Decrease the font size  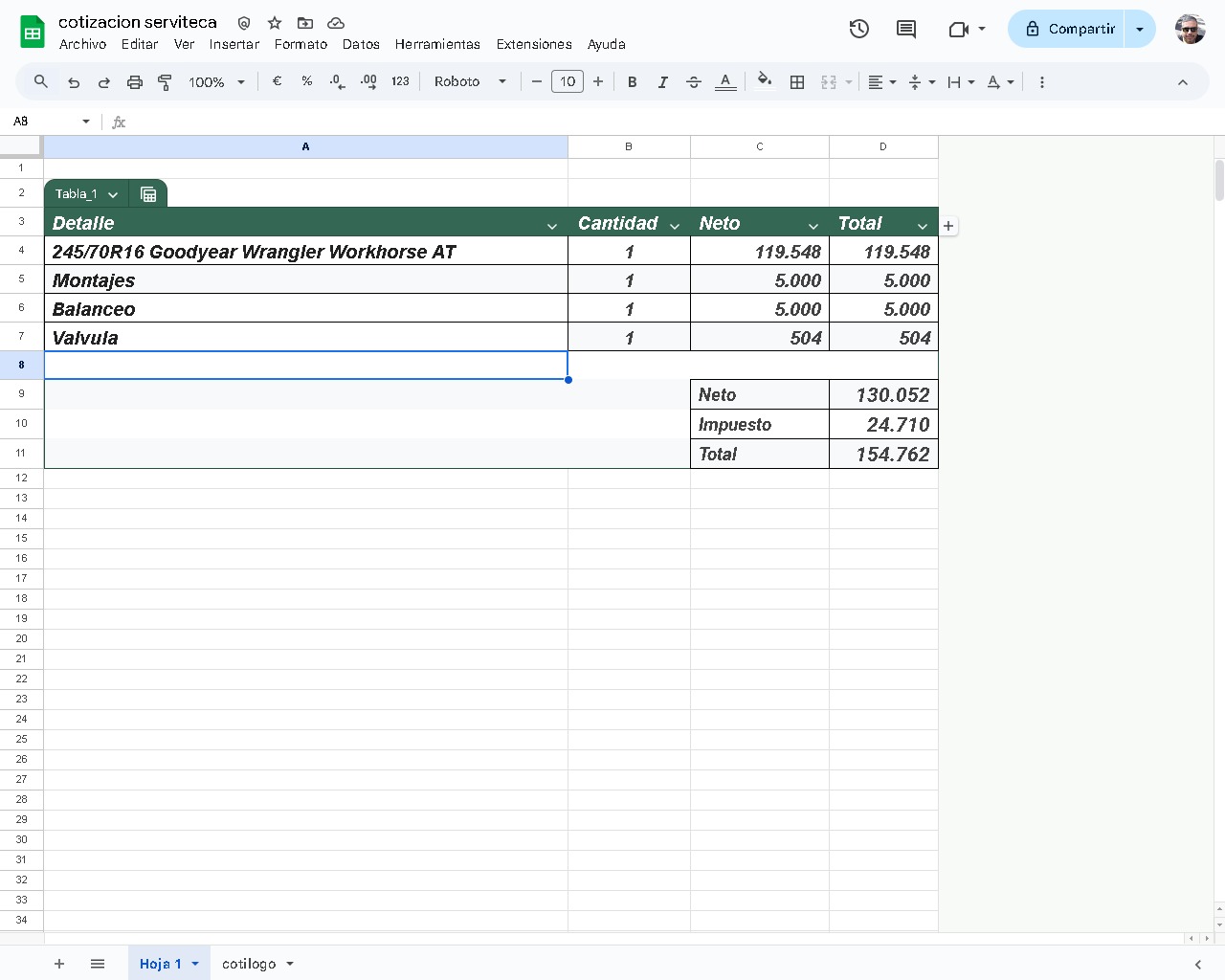tap(537, 82)
